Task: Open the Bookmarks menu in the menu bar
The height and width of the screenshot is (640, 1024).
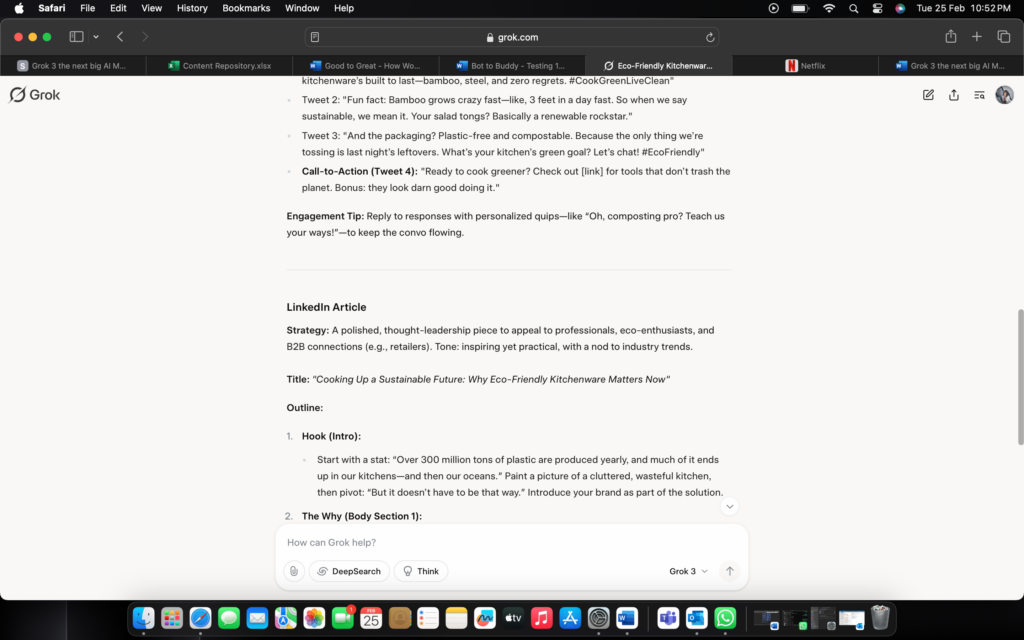Action: pyautogui.click(x=246, y=8)
